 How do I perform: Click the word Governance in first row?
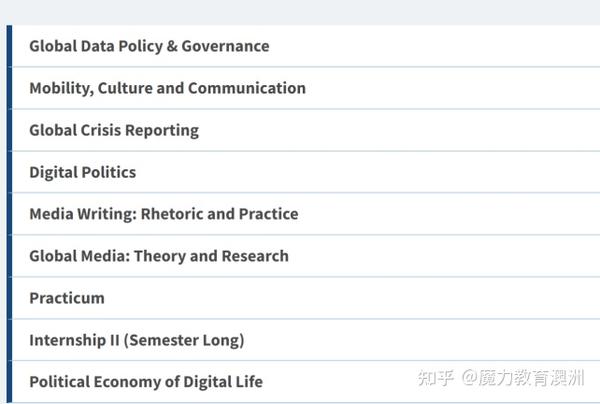pos(225,46)
